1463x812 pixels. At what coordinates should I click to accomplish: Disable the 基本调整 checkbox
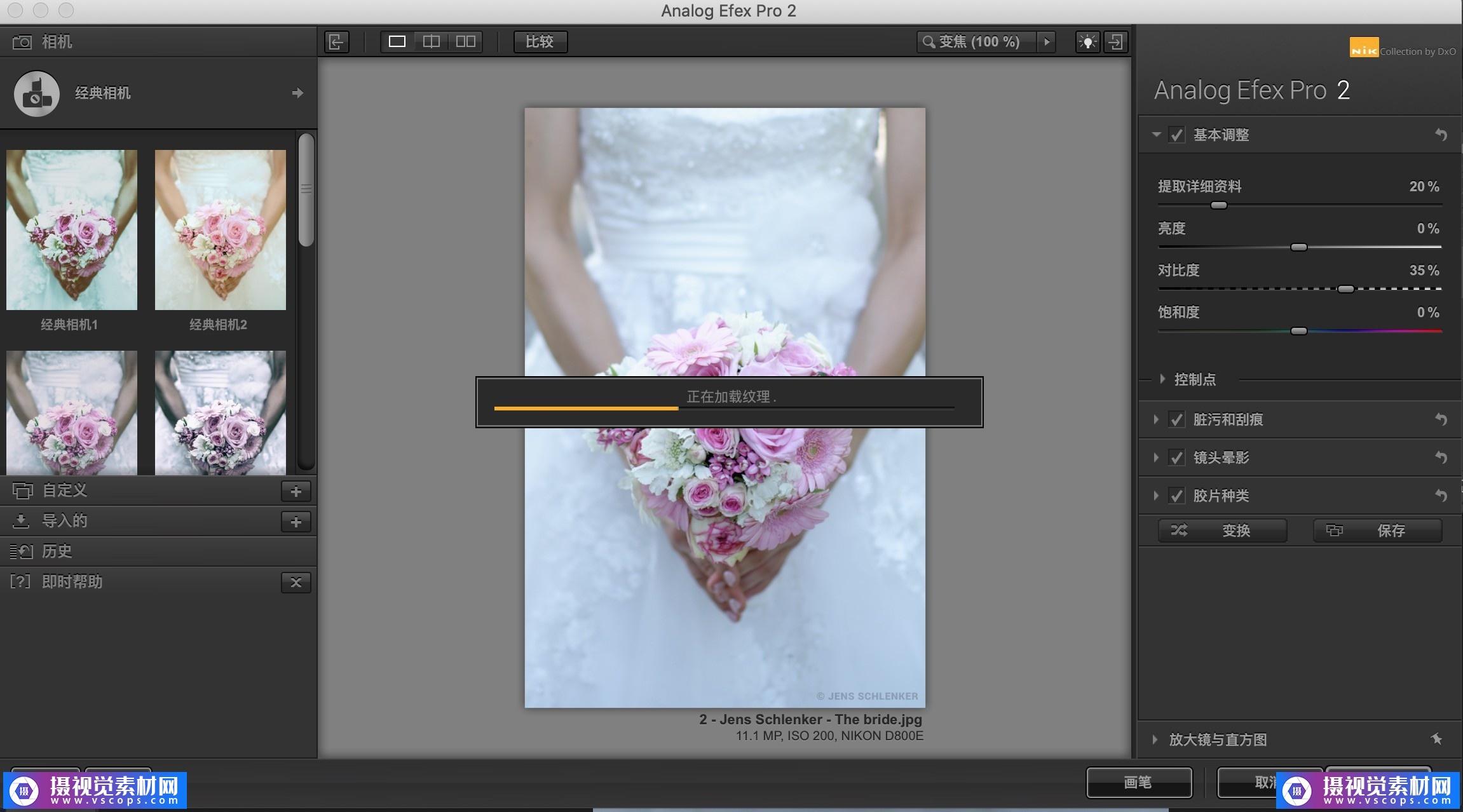(1177, 135)
